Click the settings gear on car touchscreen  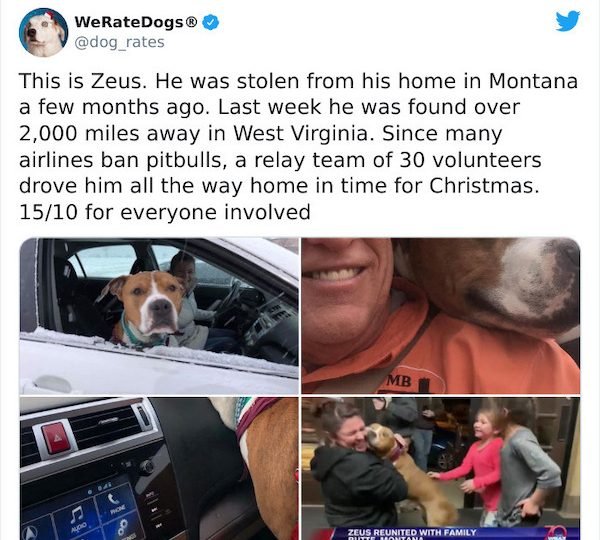[122, 527]
